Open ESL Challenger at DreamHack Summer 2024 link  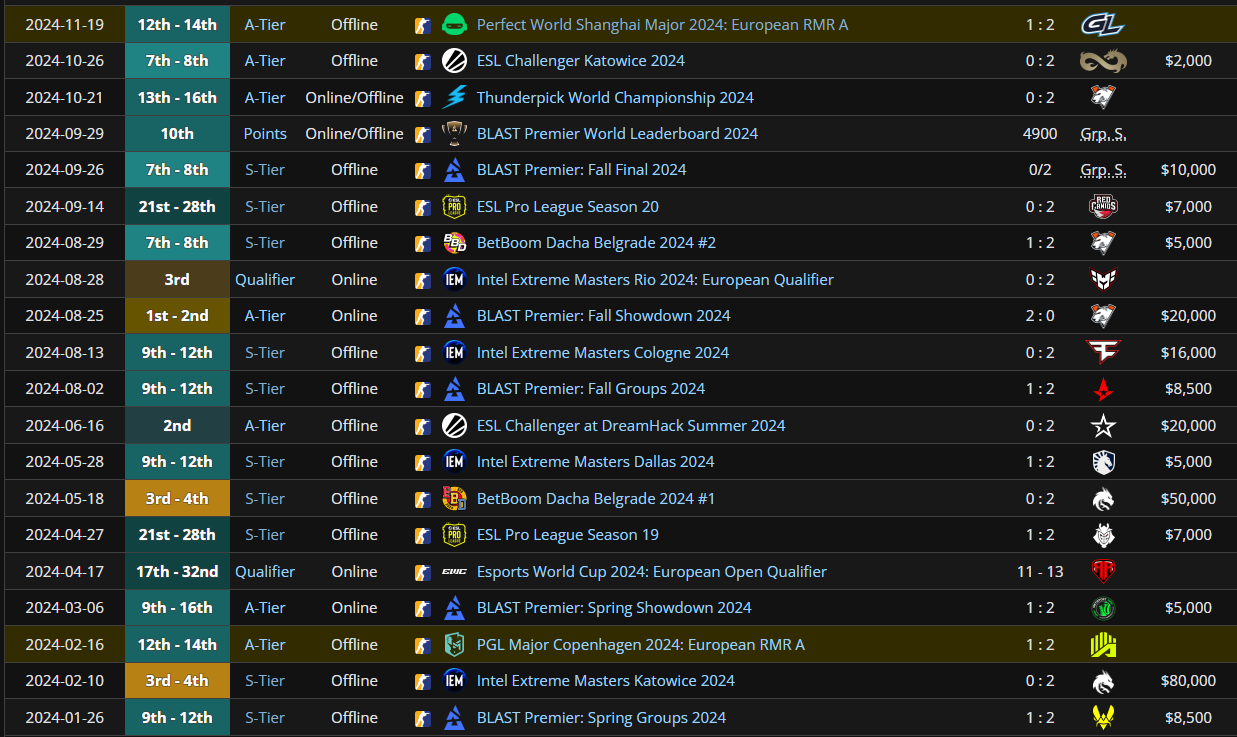coord(631,426)
